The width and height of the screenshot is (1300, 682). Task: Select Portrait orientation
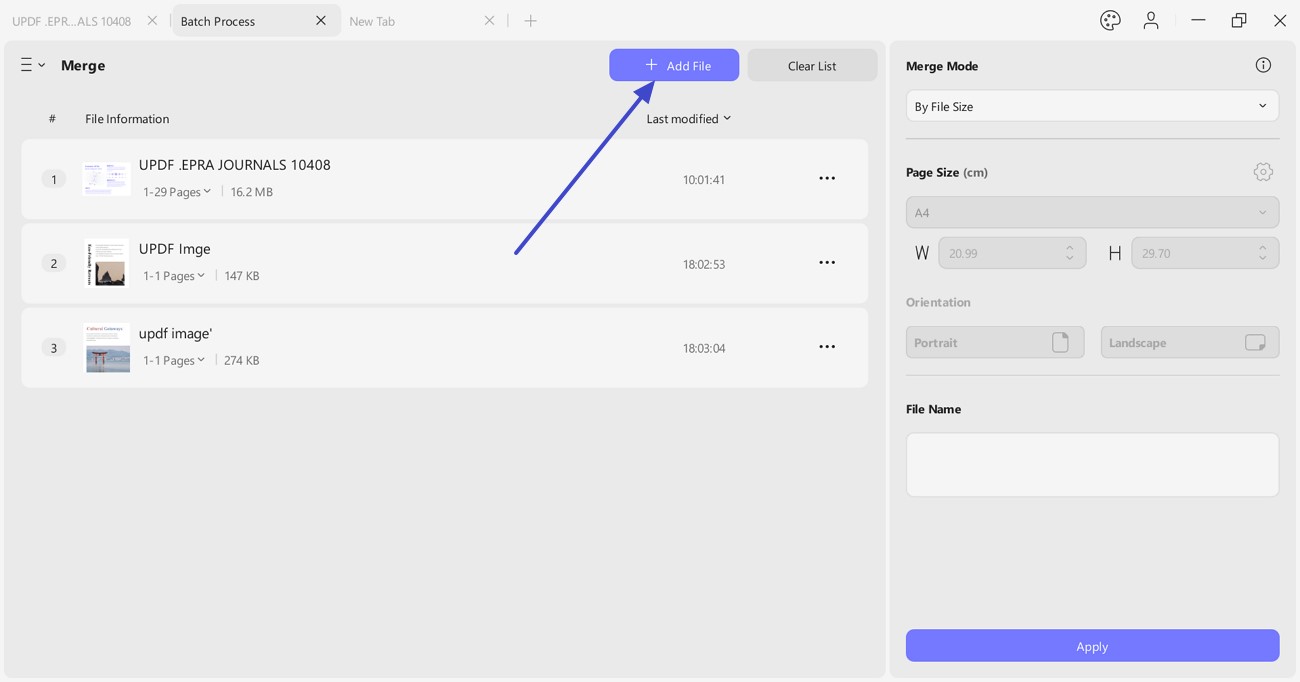click(x=994, y=342)
